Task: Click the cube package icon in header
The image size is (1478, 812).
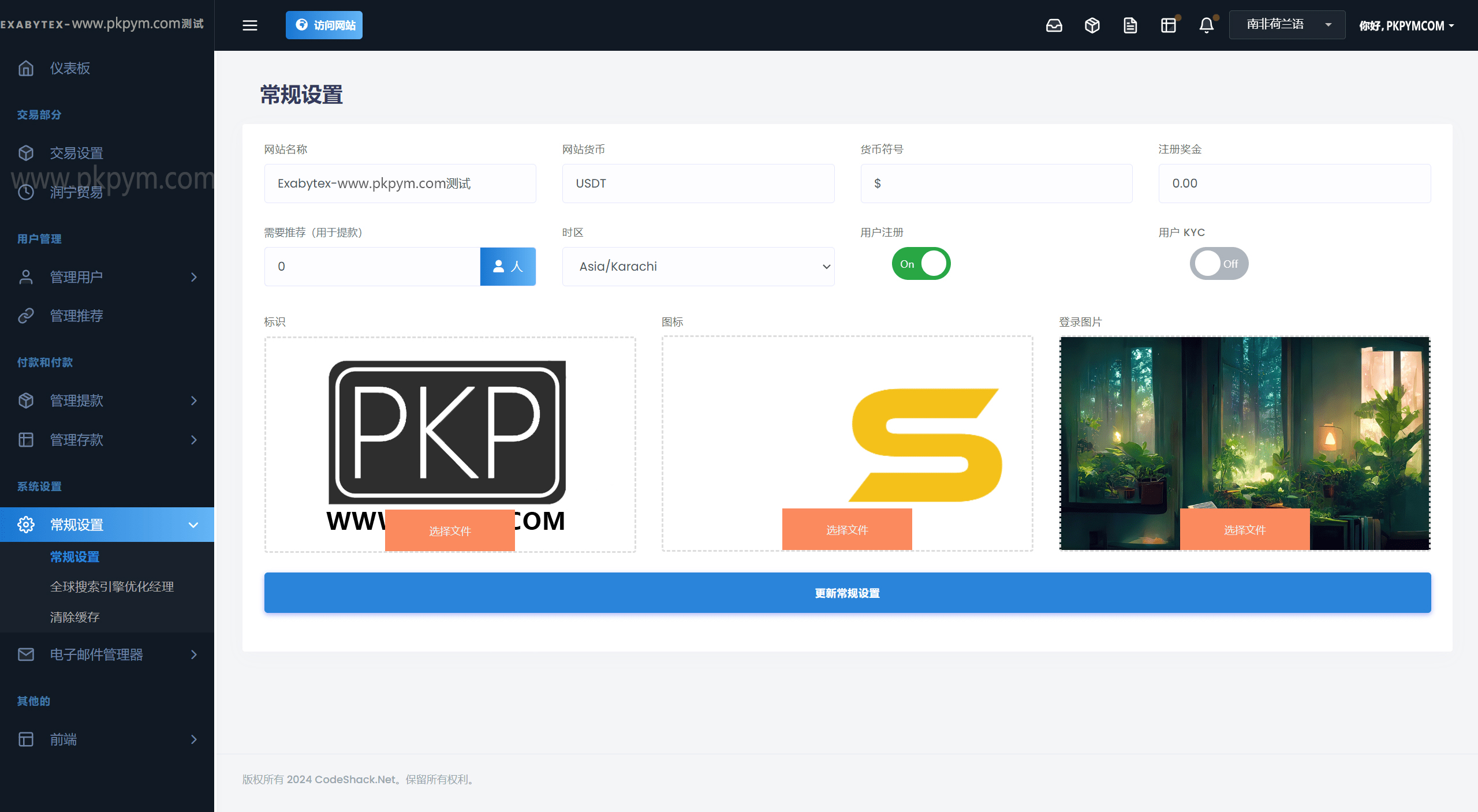Action: pyautogui.click(x=1092, y=25)
